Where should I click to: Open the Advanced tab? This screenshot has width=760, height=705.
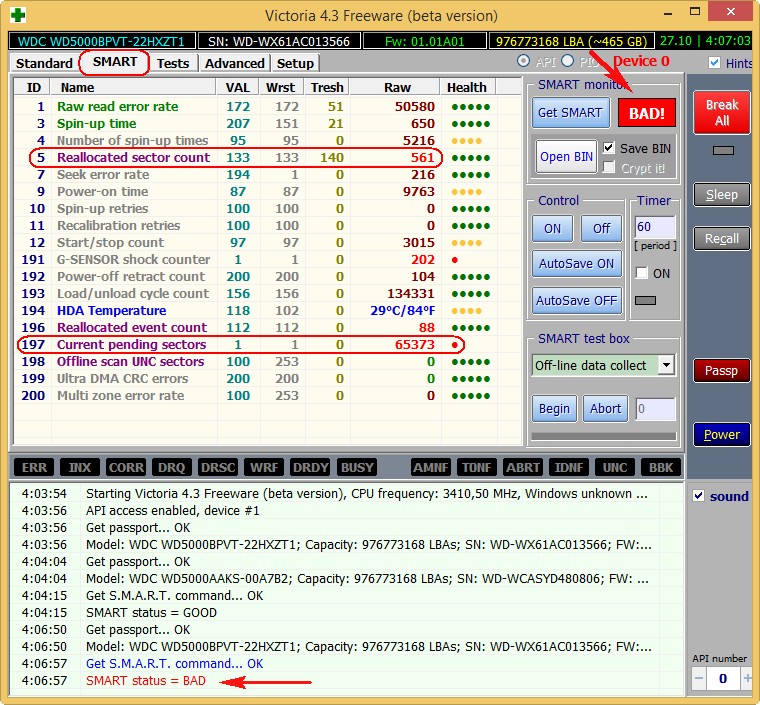pyautogui.click(x=235, y=63)
